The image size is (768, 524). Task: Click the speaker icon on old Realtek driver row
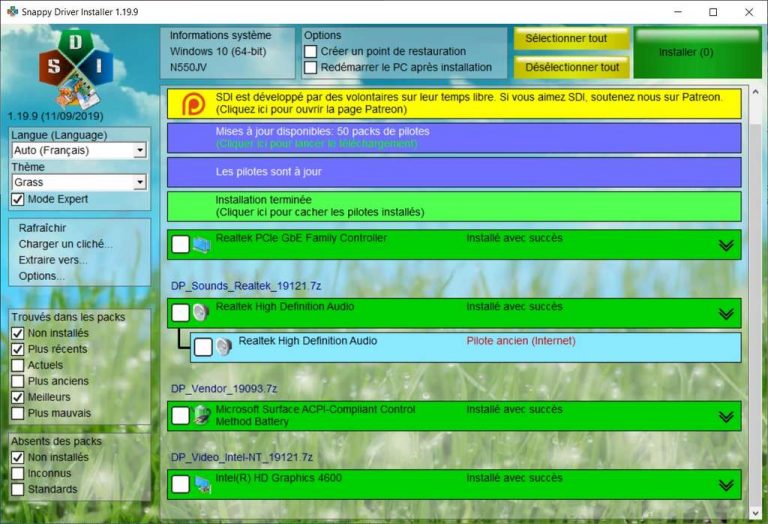pos(224,347)
